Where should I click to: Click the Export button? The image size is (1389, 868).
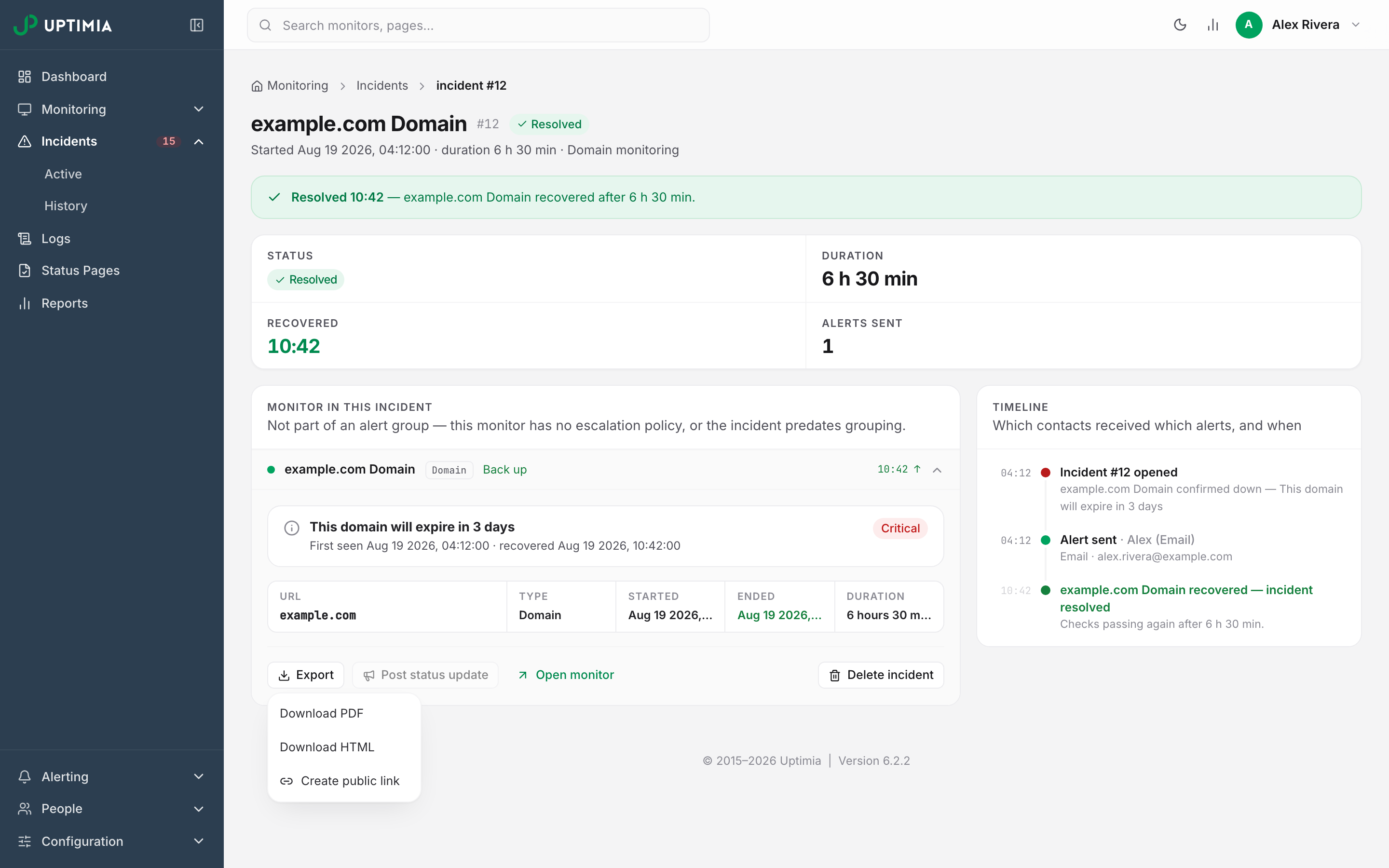click(x=306, y=675)
